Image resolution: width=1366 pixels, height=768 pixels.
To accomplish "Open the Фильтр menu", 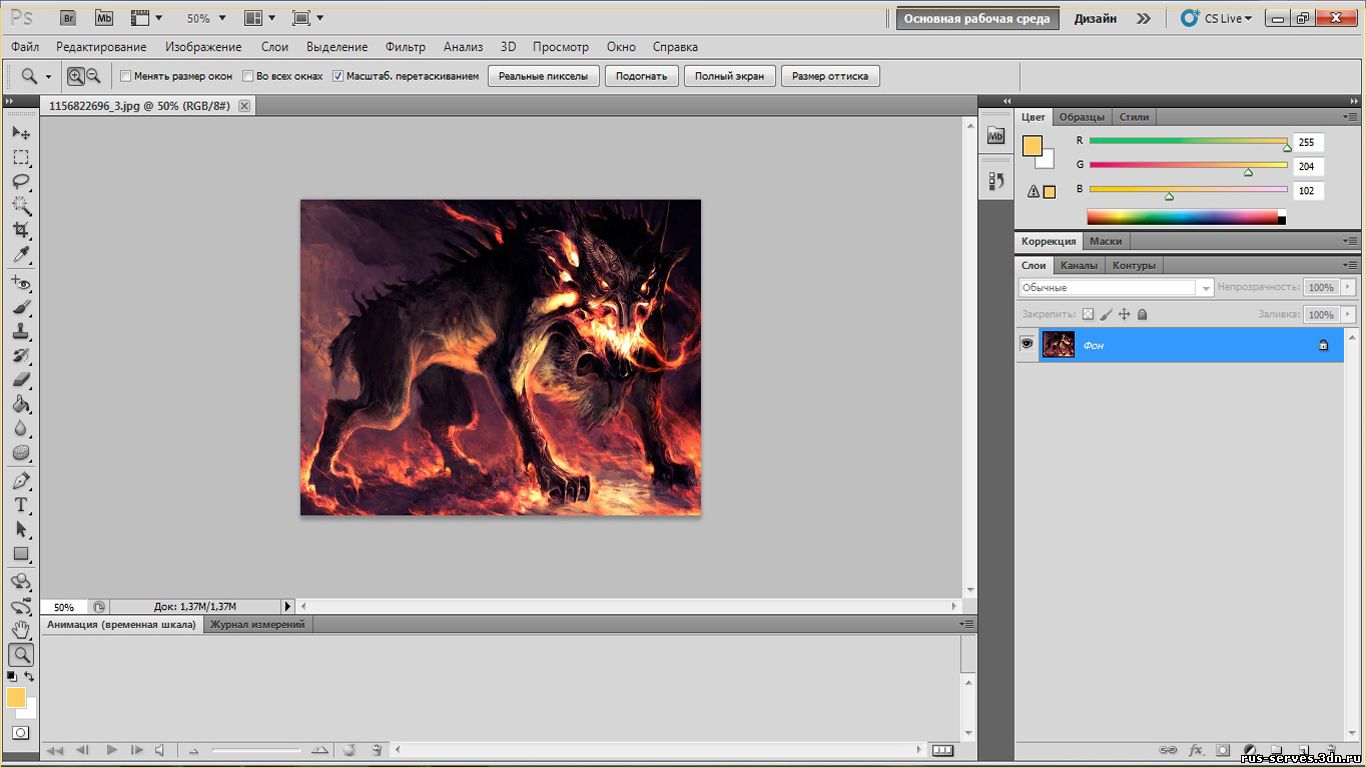I will click(x=405, y=47).
